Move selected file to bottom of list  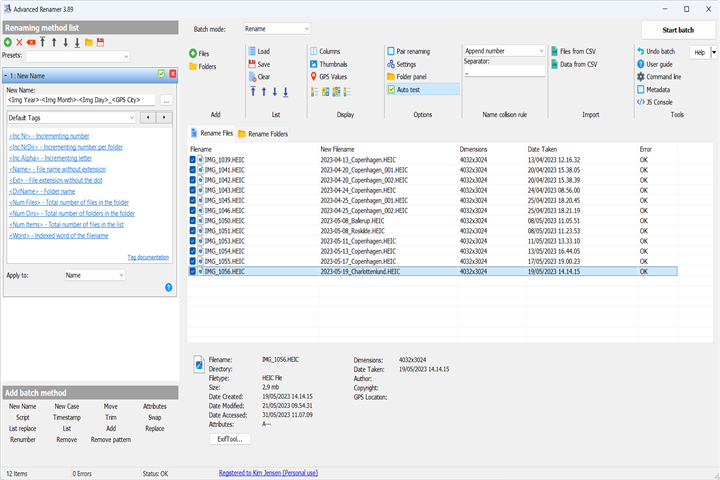[x=286, y=92]
